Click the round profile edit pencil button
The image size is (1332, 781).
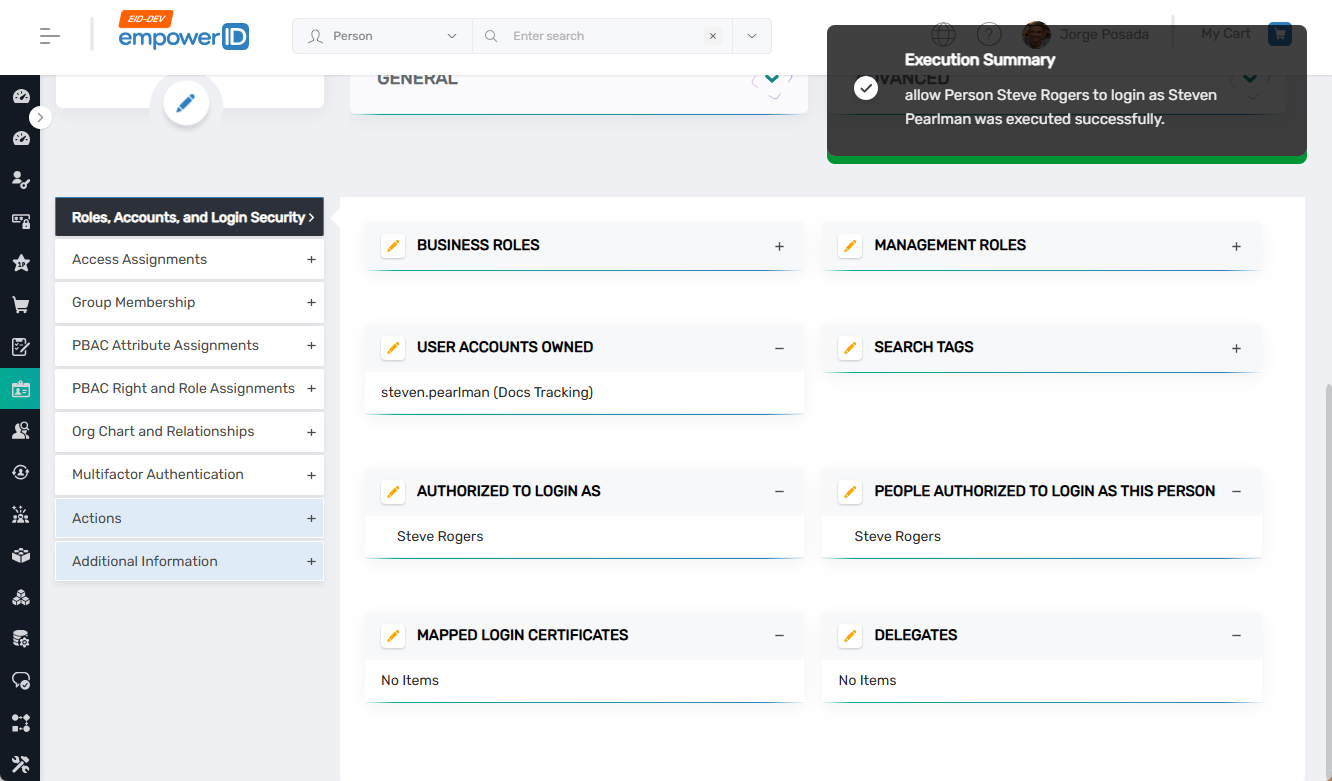pyautogui.click(x=186, y=103)
